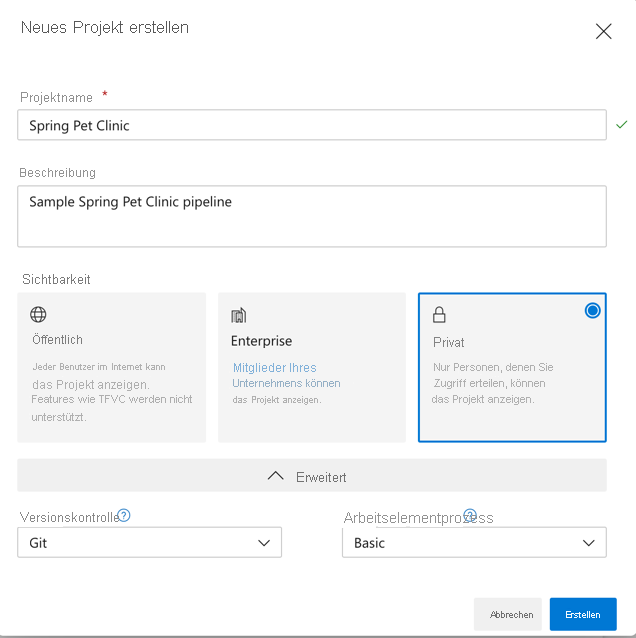Viewport: 636px width, 638px height.
Task: Click the 'Neues Projekt erstellen' title
Action: pos(105,27)
